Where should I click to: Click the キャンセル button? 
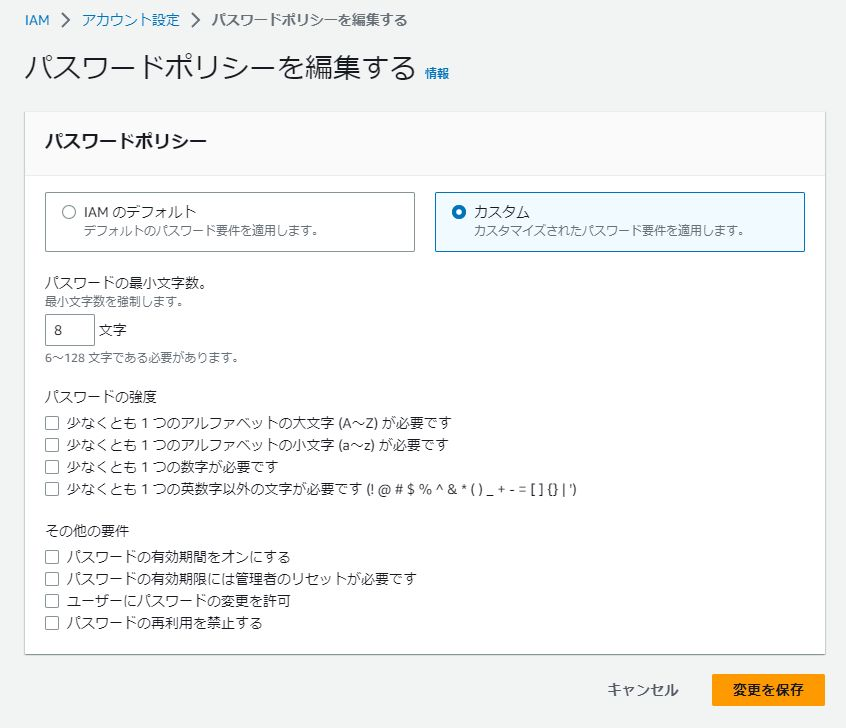tap(642, 690)
